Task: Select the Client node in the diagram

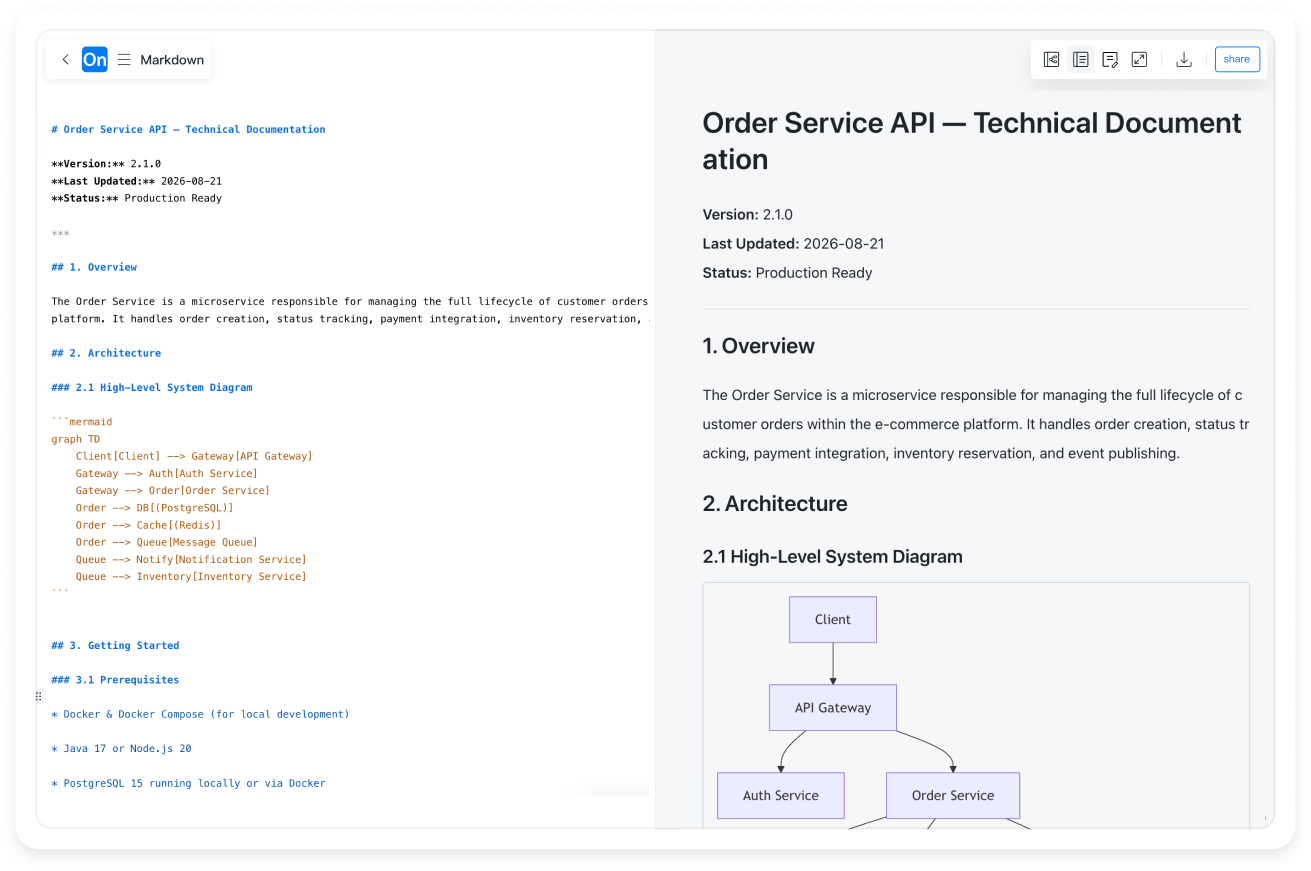Action: (x=833, y=620)
